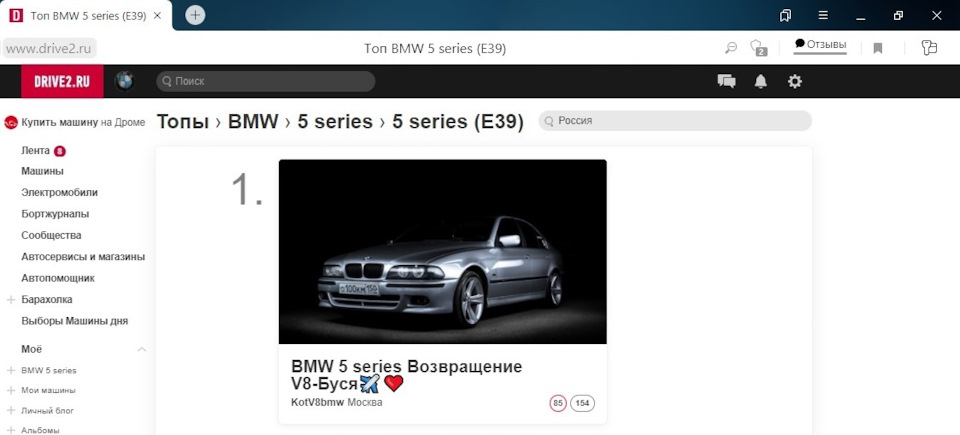
Task: Open the browser hamburger menu
Action: click(x=823, y=15)
